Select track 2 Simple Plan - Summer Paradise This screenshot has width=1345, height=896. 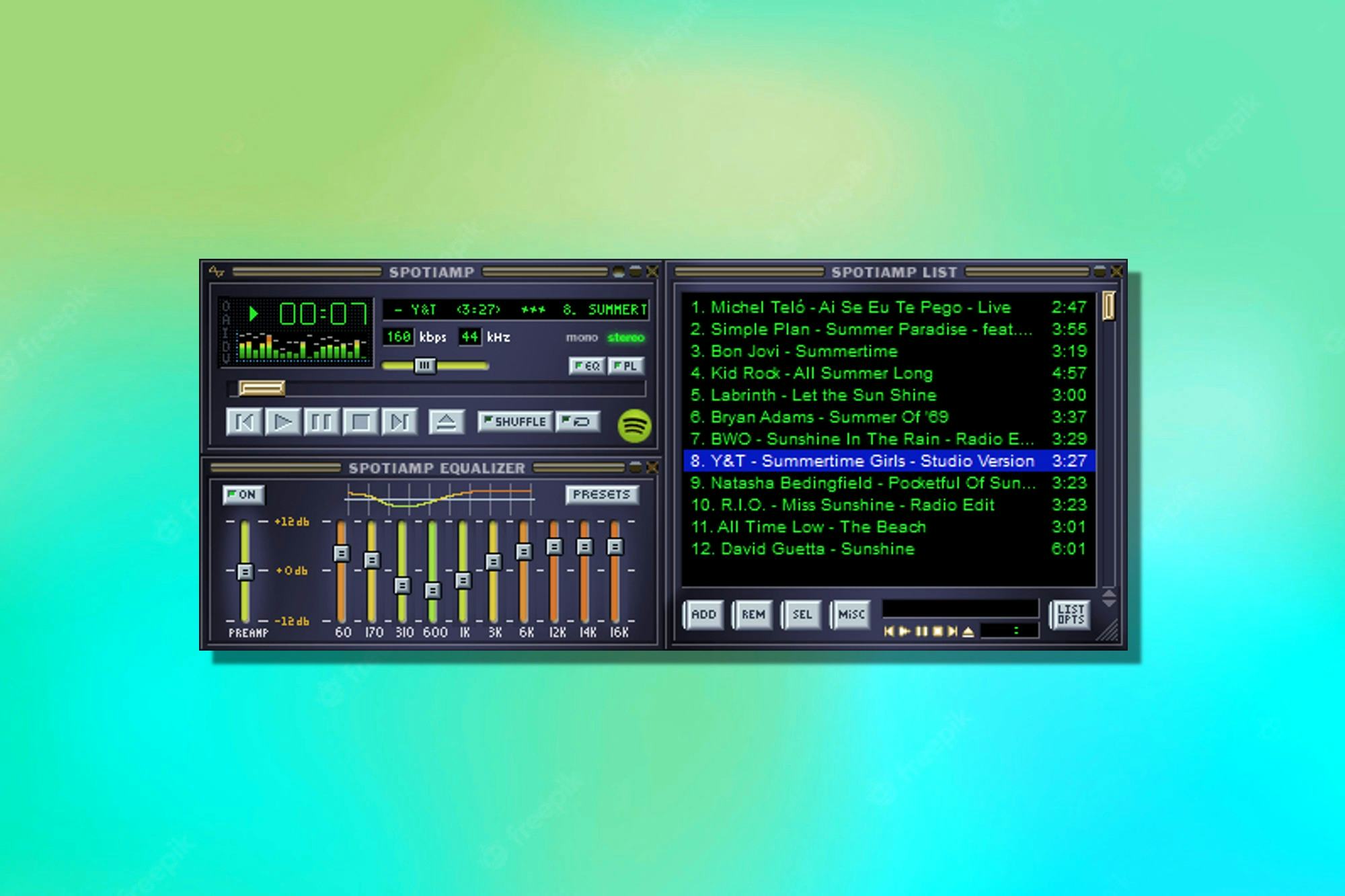click(889, 329)
